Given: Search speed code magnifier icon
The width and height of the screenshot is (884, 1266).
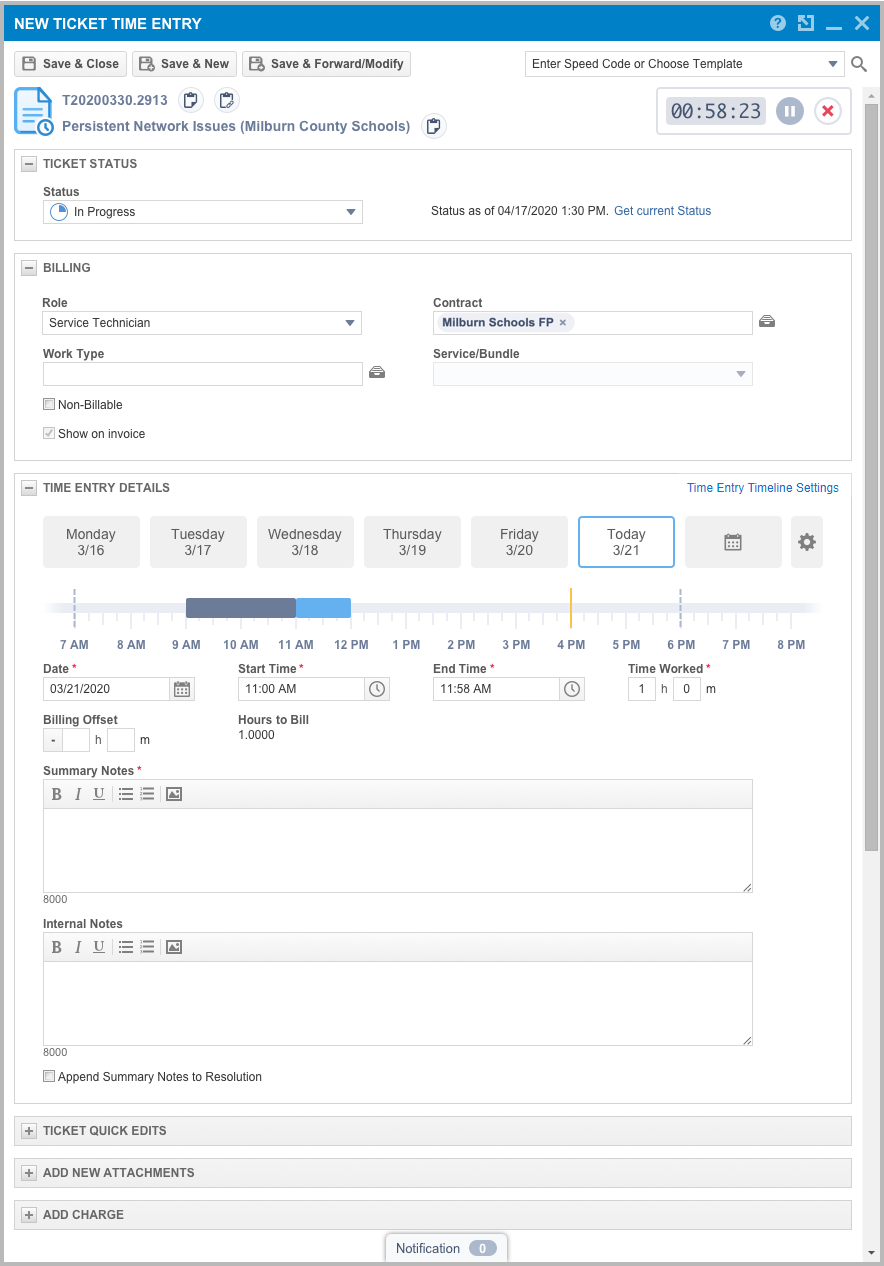Looking at the screenshot, I should 859,64.
